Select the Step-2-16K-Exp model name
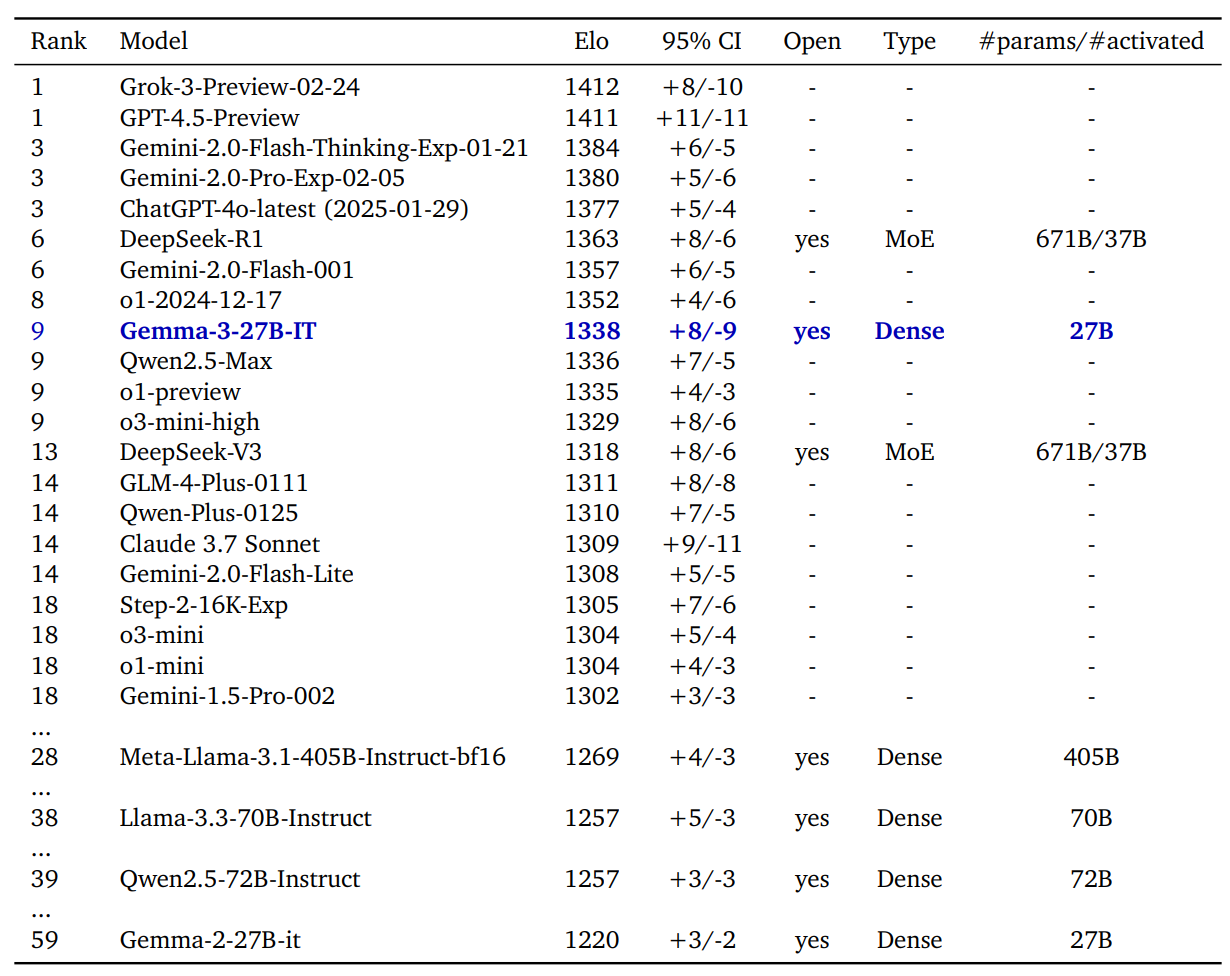 click(x=204, y=606)
